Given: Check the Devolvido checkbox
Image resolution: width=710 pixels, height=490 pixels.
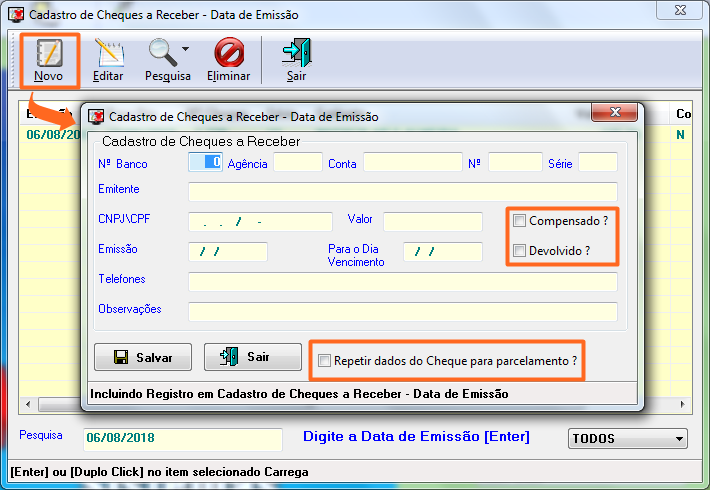Looking at the screenshot, I should (519, 250).
